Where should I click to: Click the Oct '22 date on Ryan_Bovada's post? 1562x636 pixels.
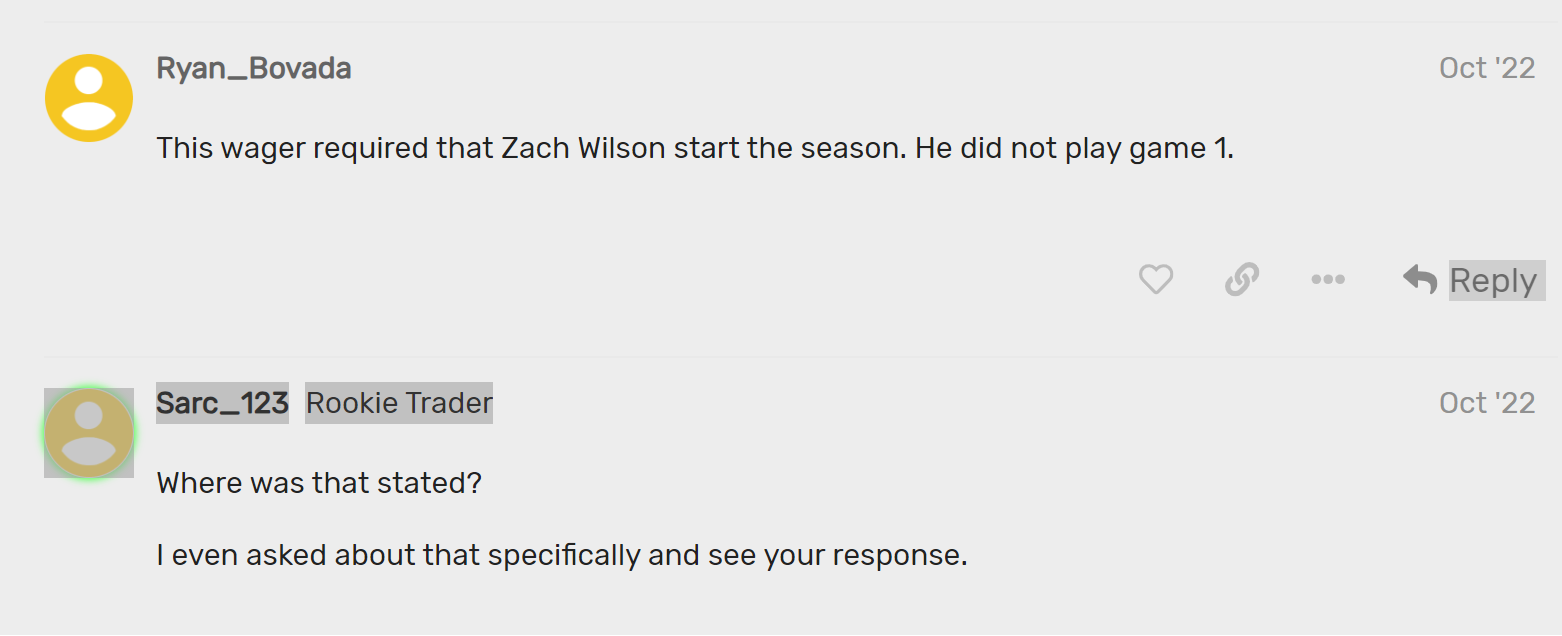tap(1486, 68)
